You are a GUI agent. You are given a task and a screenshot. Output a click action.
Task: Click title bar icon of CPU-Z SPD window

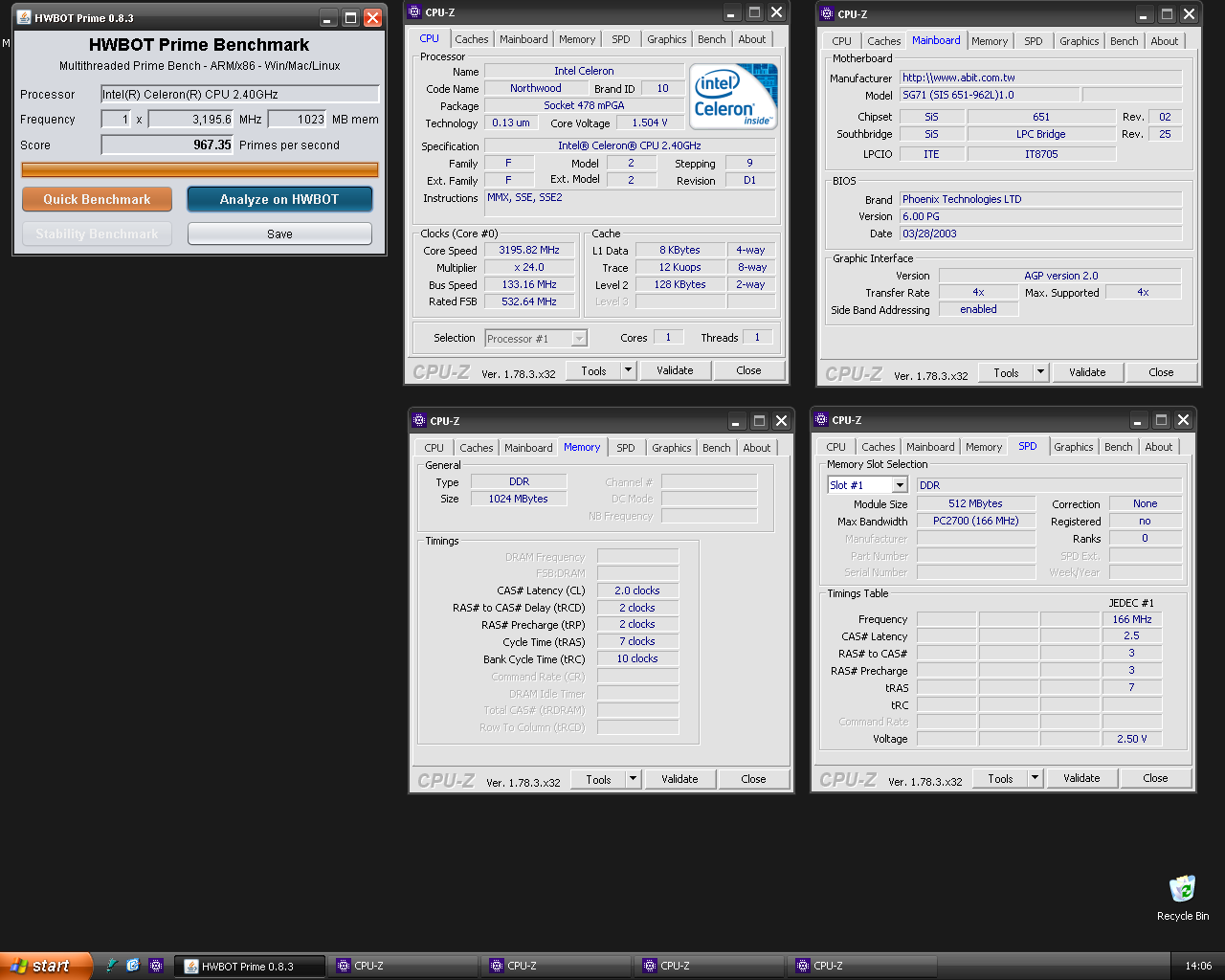tap(821, 419)
